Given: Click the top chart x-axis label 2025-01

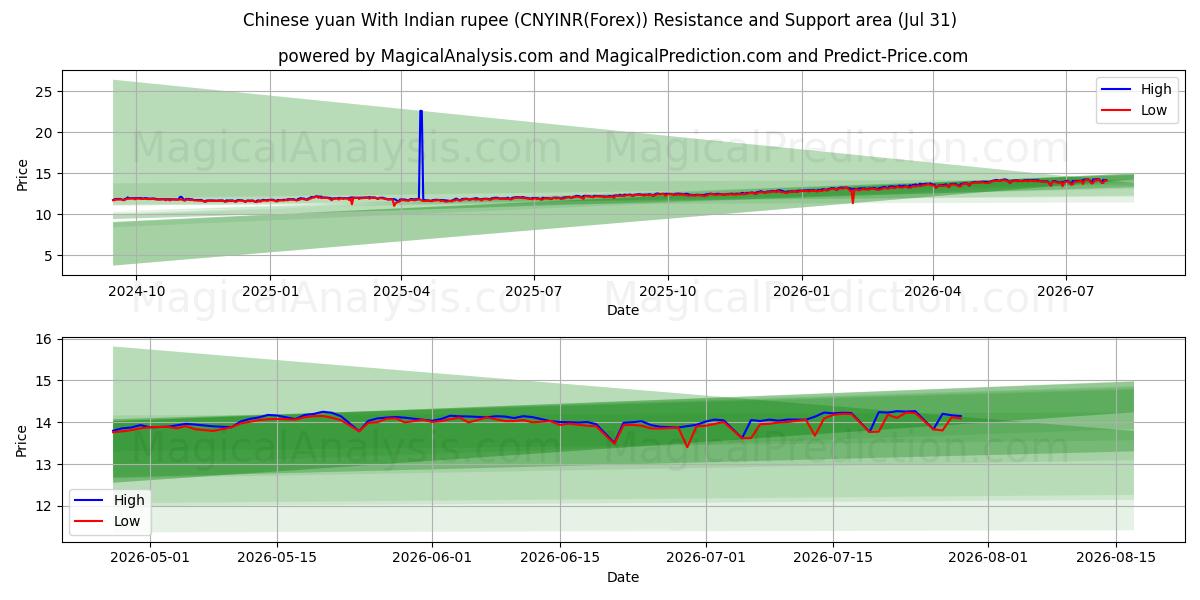Looking at the screenshot, I should point(270,291).
